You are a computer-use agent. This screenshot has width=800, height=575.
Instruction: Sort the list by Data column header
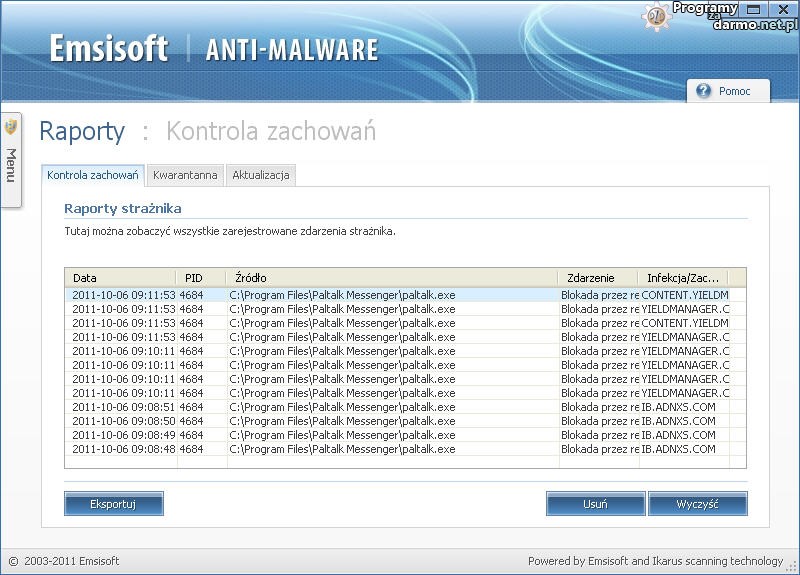(120, 278)
